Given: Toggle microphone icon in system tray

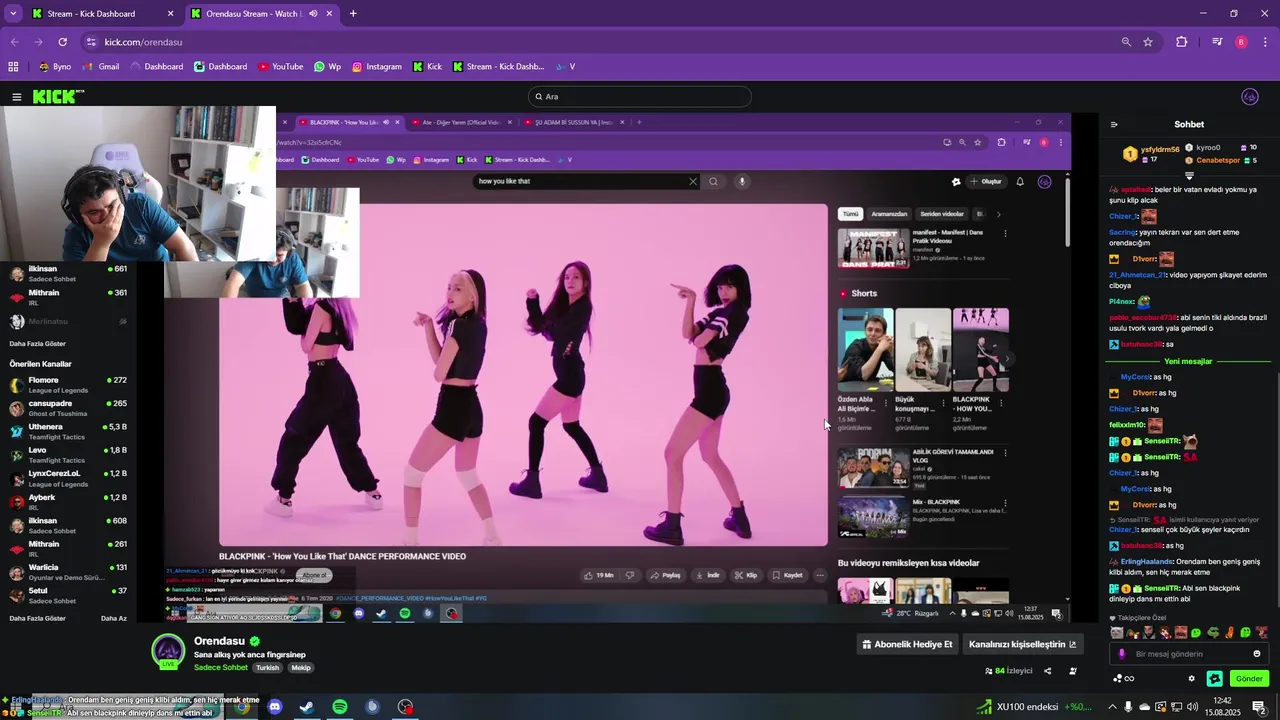Looking at the screenshot, I should [1128, 707].
